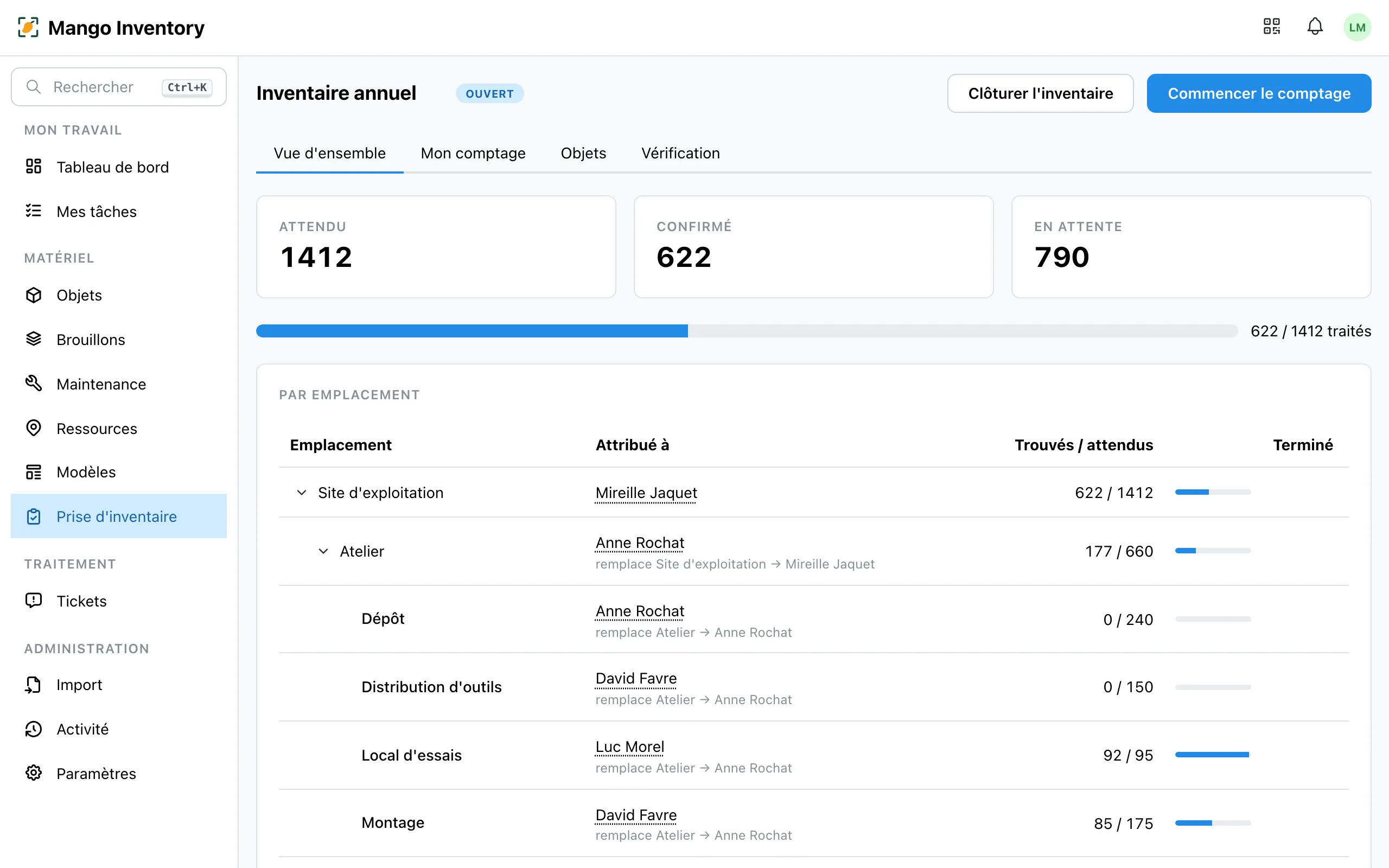Click the CONFIRMÉ 622 card
The image size is (1389, 868).
pyautogui.click(x=813, y=247)
